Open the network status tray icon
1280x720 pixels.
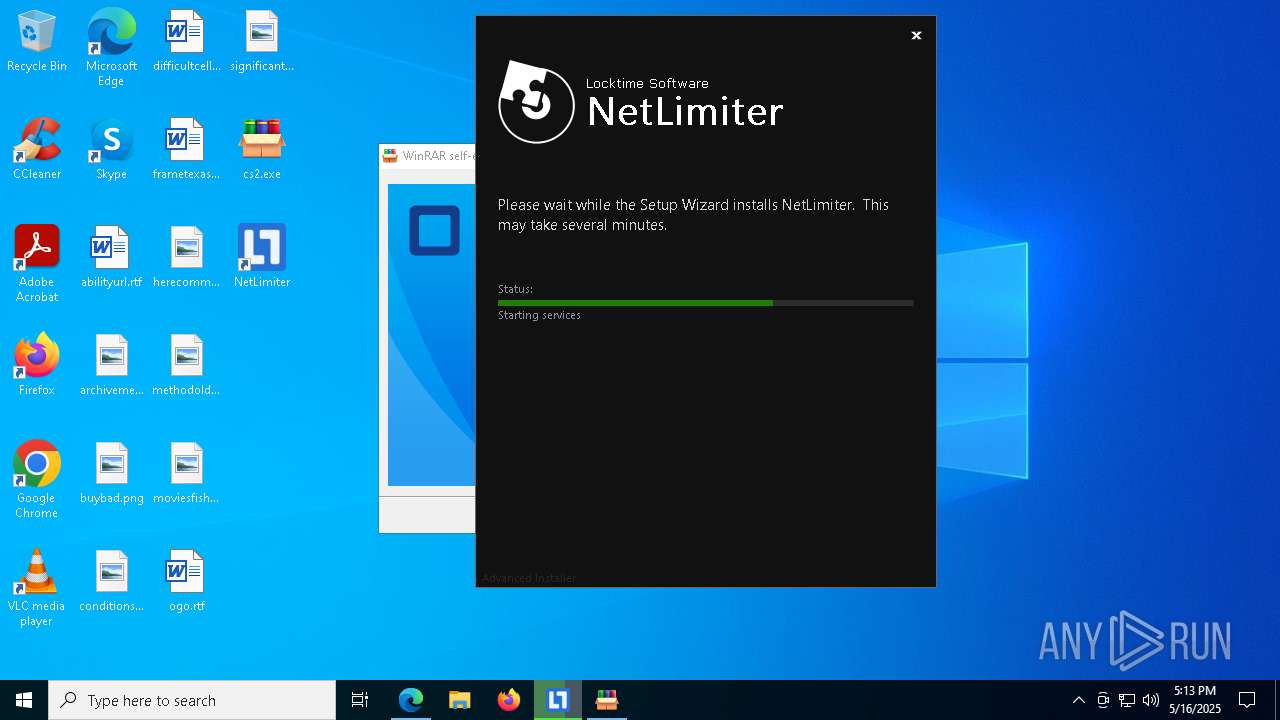tap(1127, 700)
